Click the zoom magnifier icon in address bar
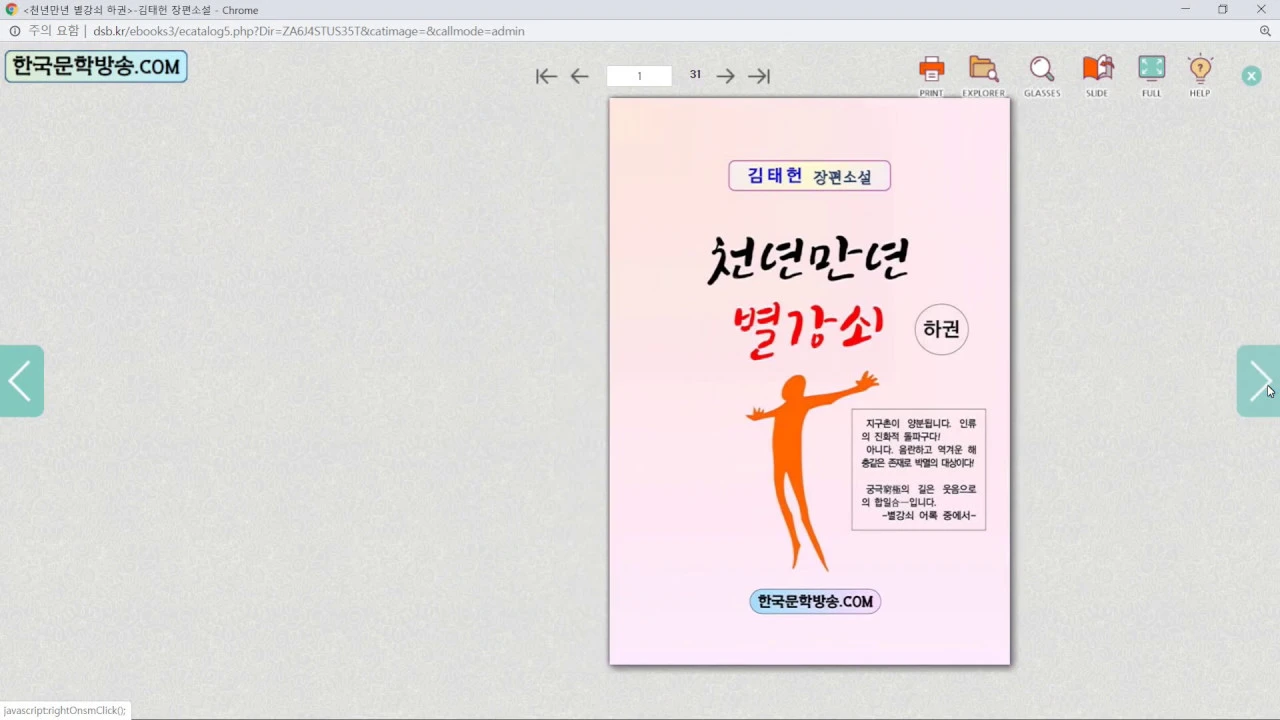1280x720 pixels. (1265, 31)
